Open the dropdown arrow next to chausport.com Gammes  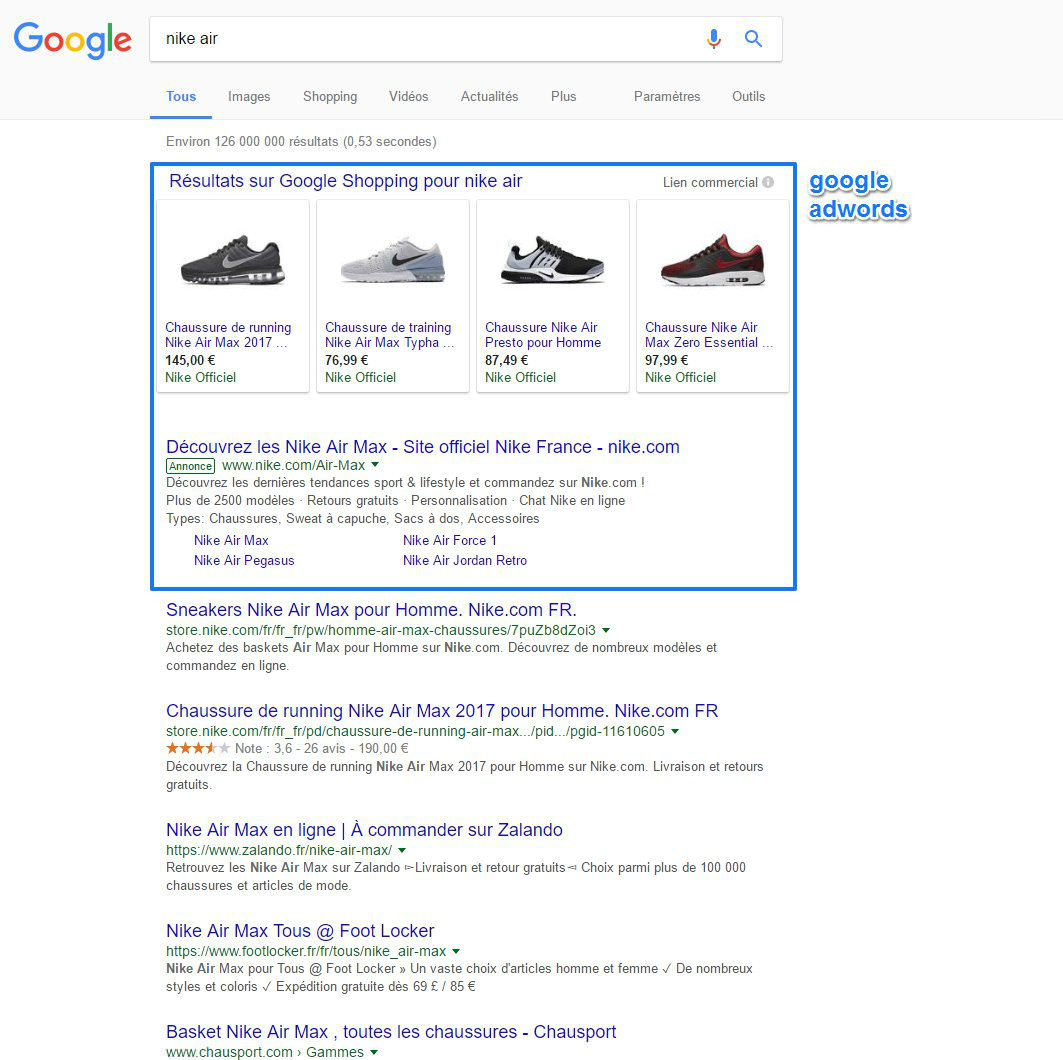point(374,1052)
